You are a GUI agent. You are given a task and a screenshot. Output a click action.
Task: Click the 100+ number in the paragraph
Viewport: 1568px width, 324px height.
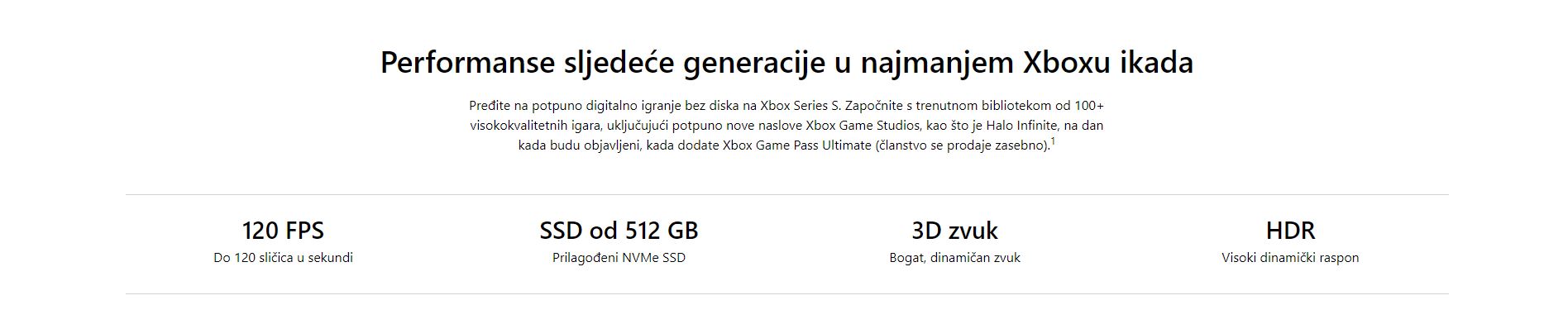(x=1089, y=106)
